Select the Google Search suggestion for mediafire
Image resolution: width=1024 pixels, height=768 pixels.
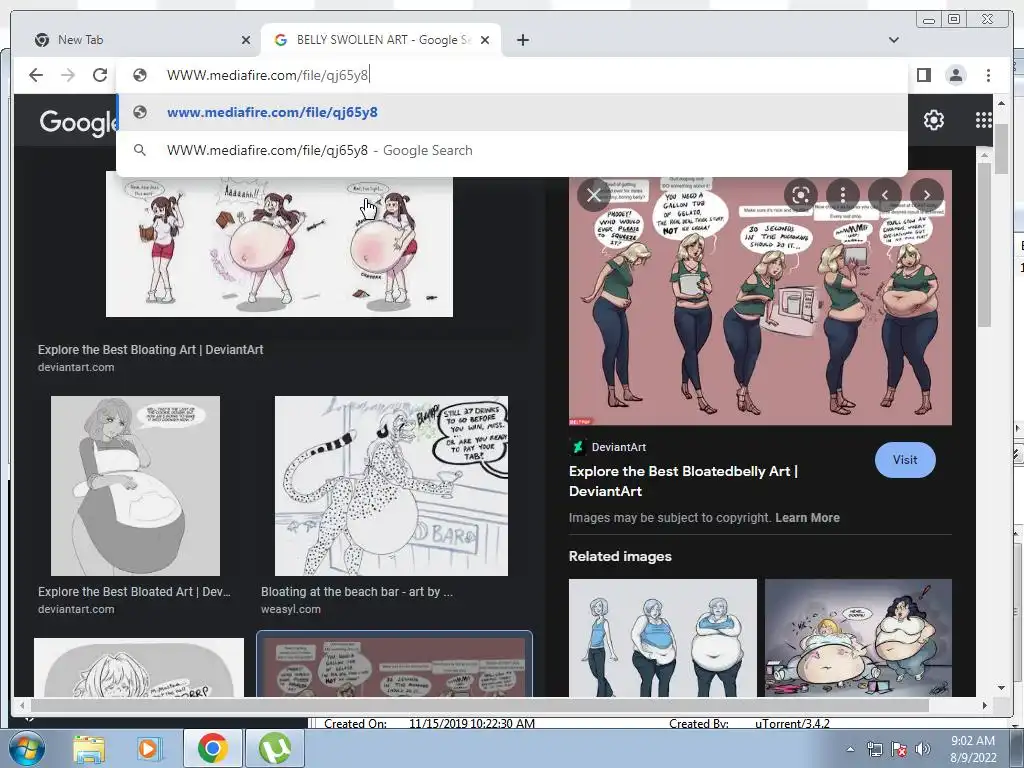[x=512, y=150]
